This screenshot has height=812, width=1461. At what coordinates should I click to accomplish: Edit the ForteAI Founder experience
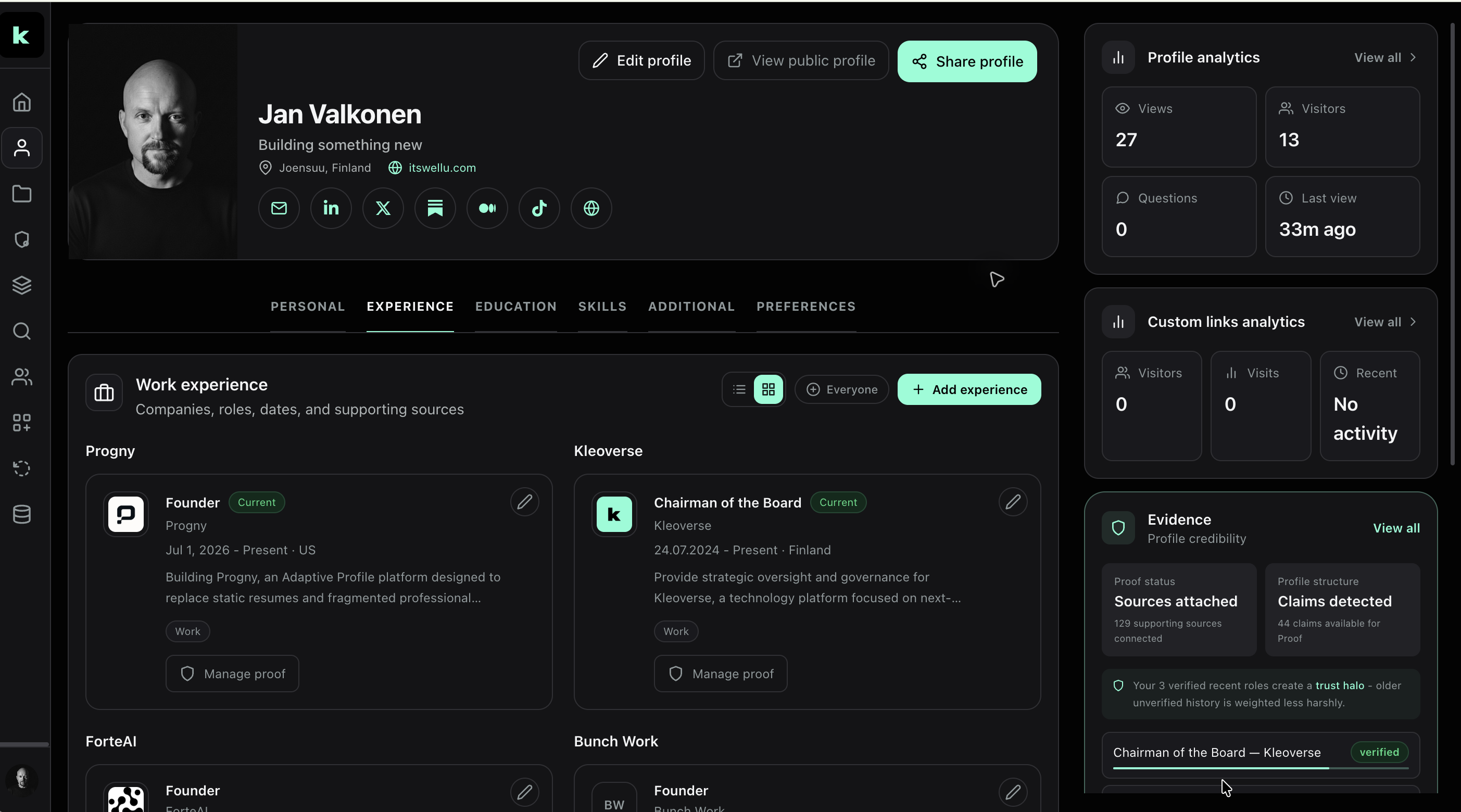coord(525,792)
